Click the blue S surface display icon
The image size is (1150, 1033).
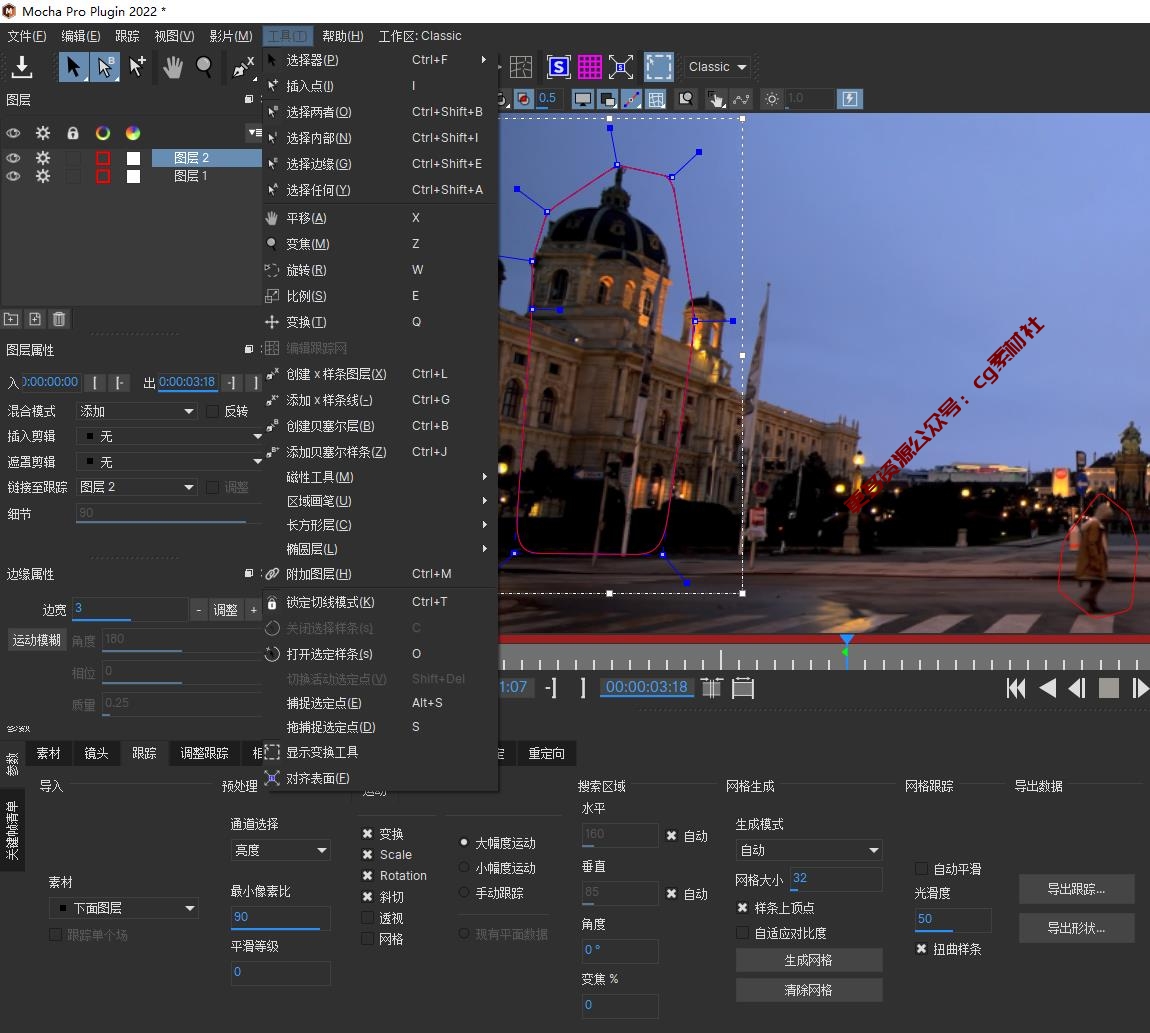[x=558, y=67]
